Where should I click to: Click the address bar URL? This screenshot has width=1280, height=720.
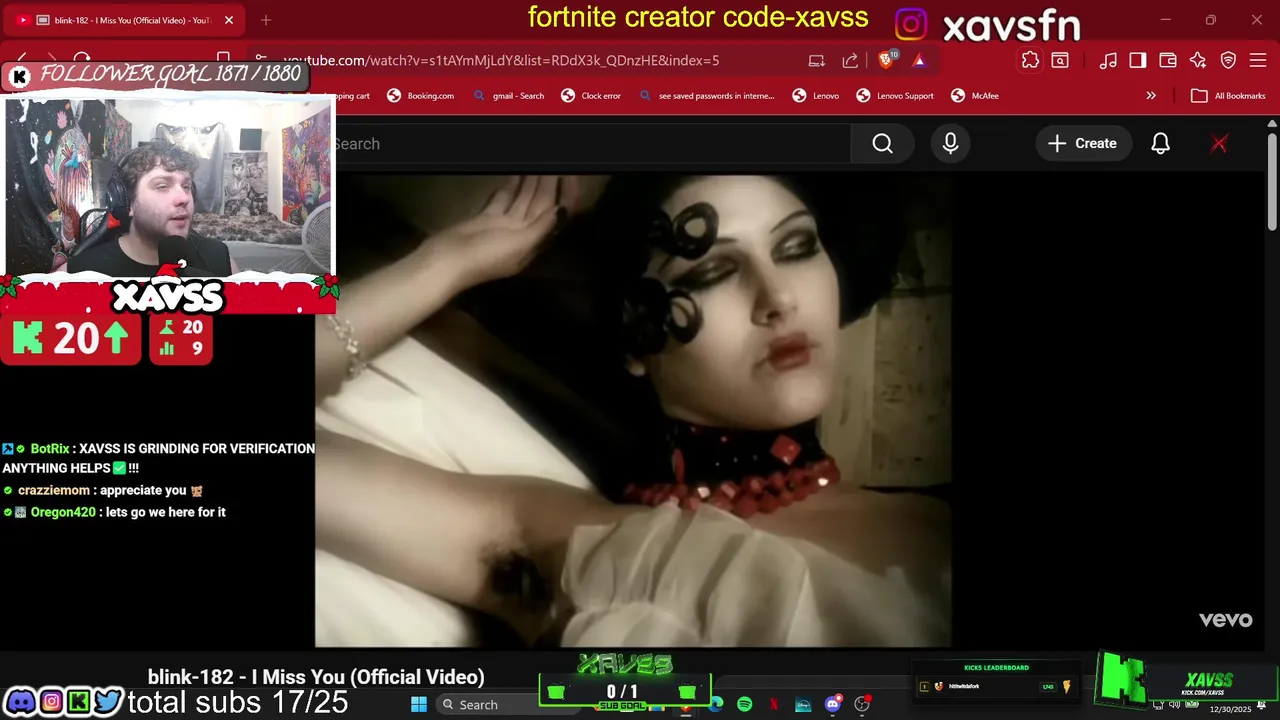pos(501,60)
